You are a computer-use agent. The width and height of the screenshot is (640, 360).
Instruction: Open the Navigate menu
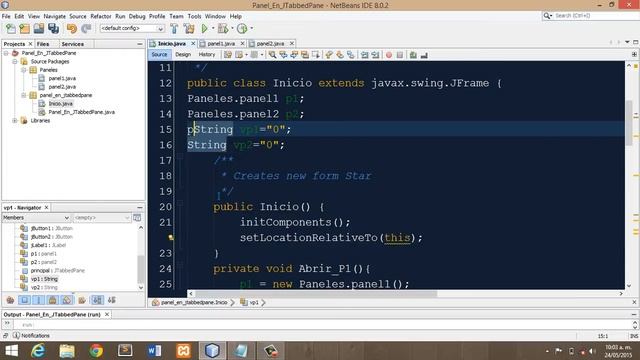(55, 16)
